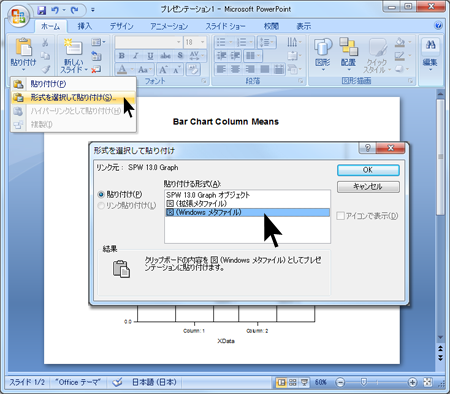Zoom out with the minus button
Viewport: 450px width, 394px height.
(340, 382)
